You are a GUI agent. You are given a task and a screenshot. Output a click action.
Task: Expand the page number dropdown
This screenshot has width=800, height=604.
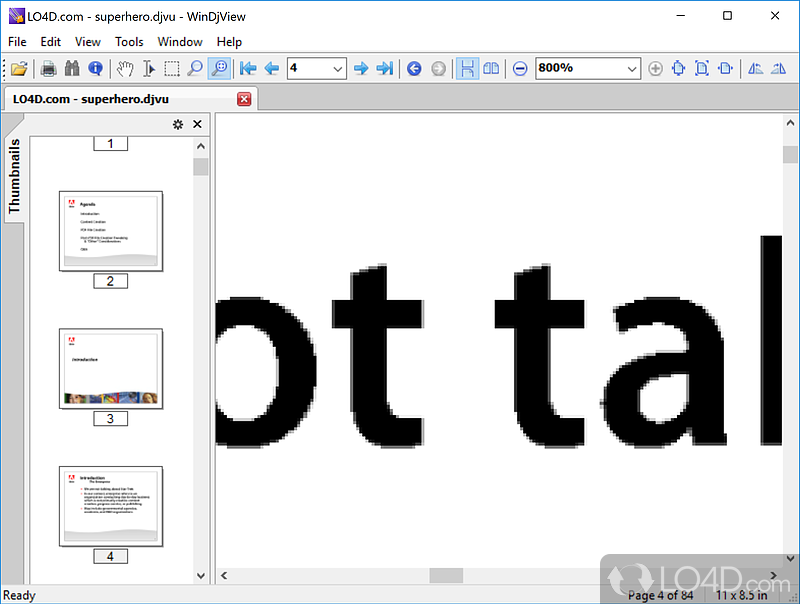(x=337, y=68)
